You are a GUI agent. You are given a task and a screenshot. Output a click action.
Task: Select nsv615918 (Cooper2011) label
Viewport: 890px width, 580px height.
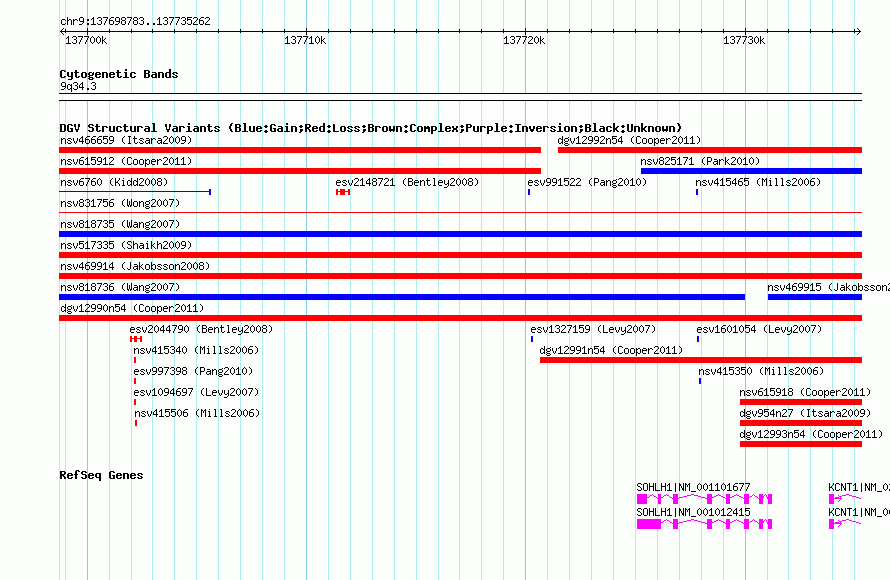(x=805, y=392)
